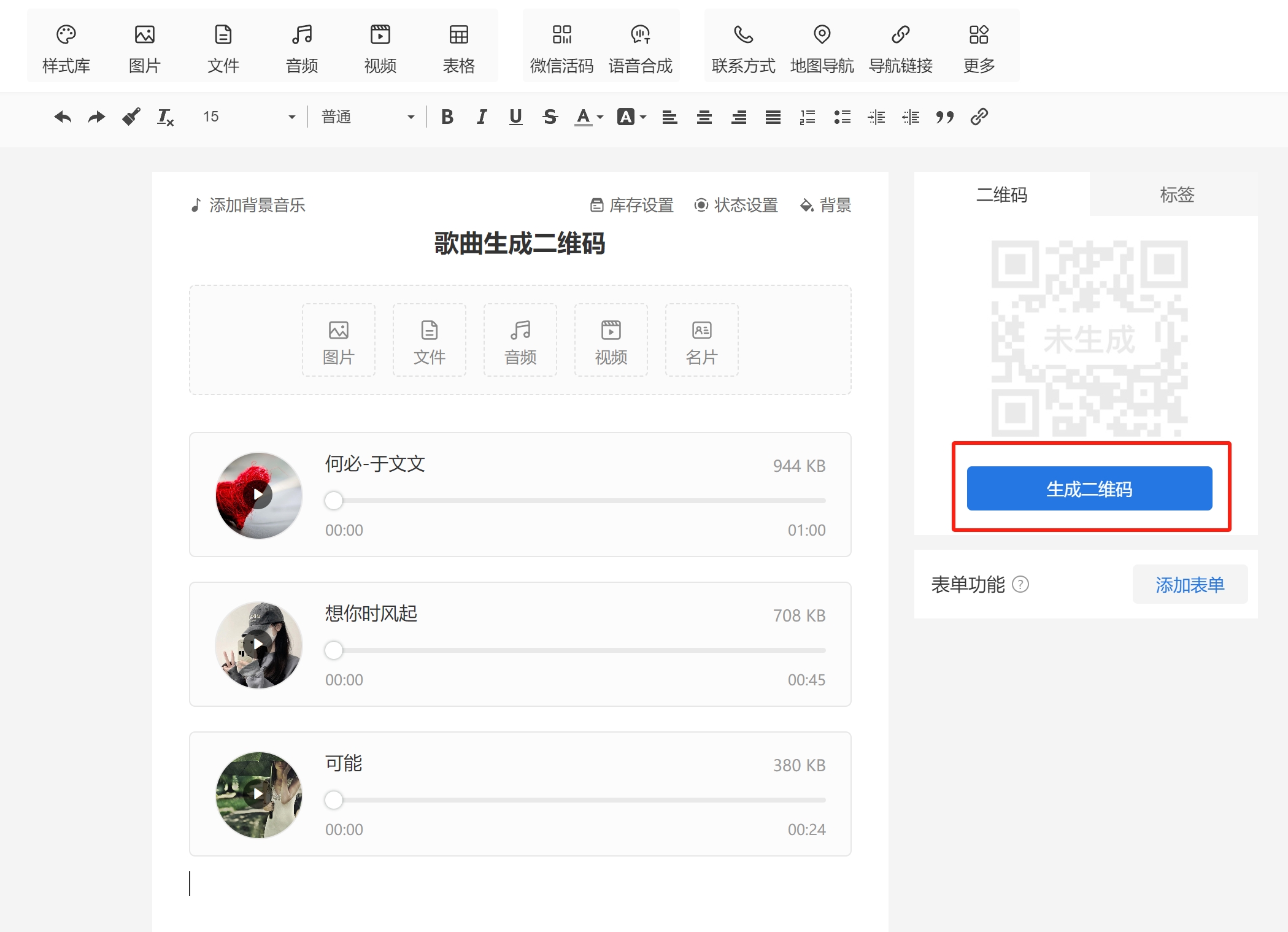This screenshot has height=932, width=1288.
Task: Click 添加背景音乐 link
Action: click(247, 205)
